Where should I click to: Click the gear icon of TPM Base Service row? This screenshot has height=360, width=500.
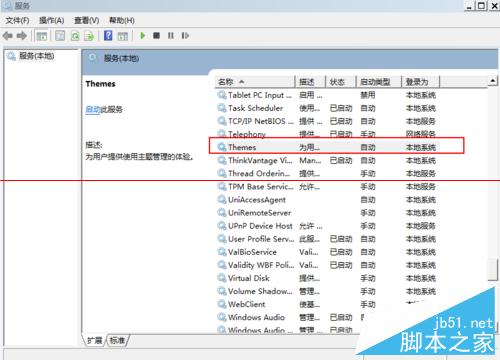click(x=222, y=186)
